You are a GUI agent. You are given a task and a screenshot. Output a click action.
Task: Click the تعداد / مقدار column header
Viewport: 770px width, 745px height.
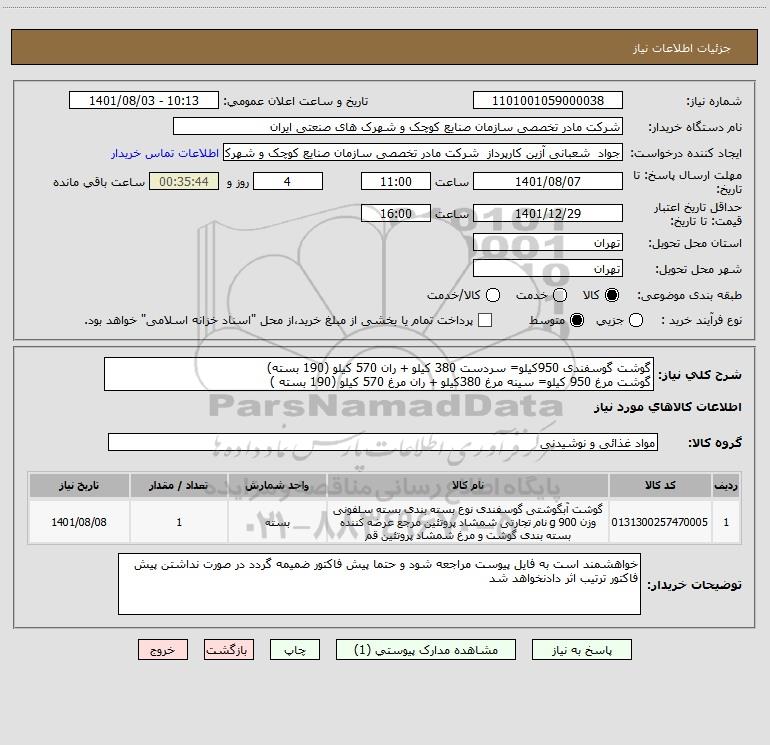coord(179,486)
